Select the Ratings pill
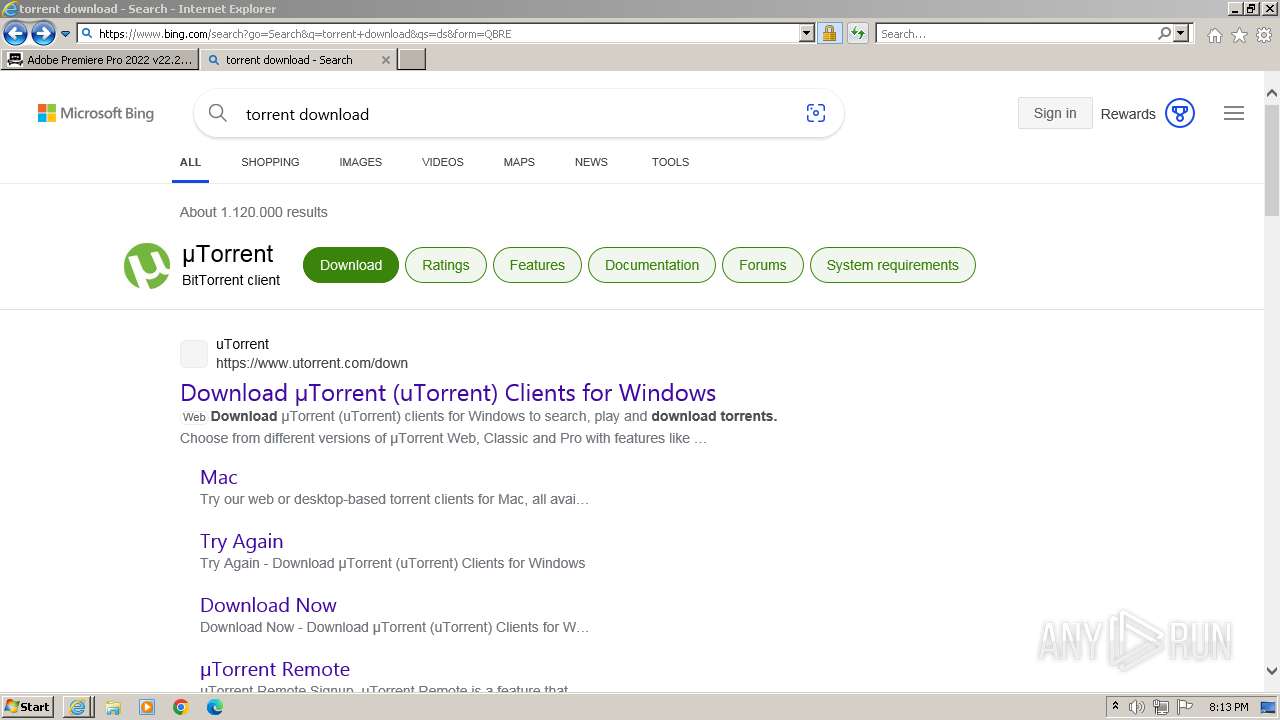The width and height of the screenshot is (1280, 720). [445, 265]
